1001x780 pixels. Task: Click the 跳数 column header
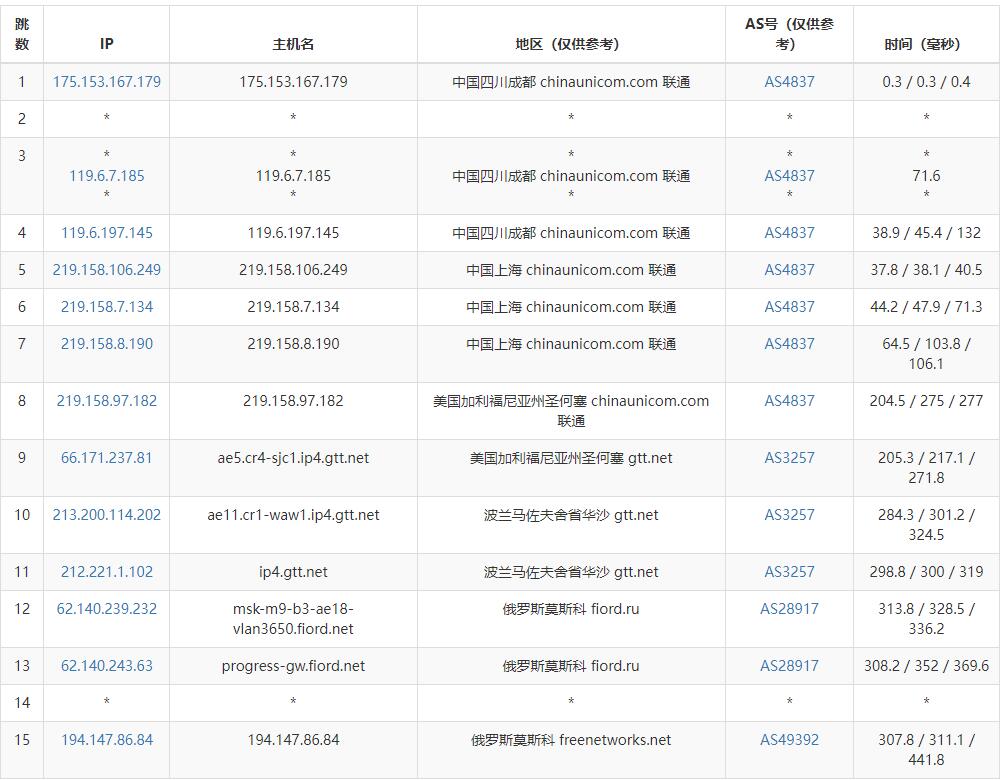pos(22,34)
